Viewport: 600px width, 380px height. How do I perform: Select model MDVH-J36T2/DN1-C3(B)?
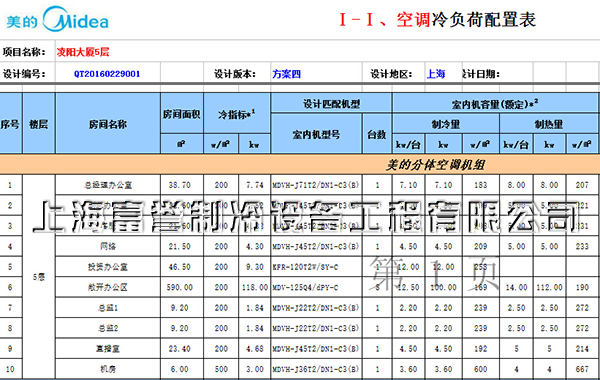(x=316, y=369)
